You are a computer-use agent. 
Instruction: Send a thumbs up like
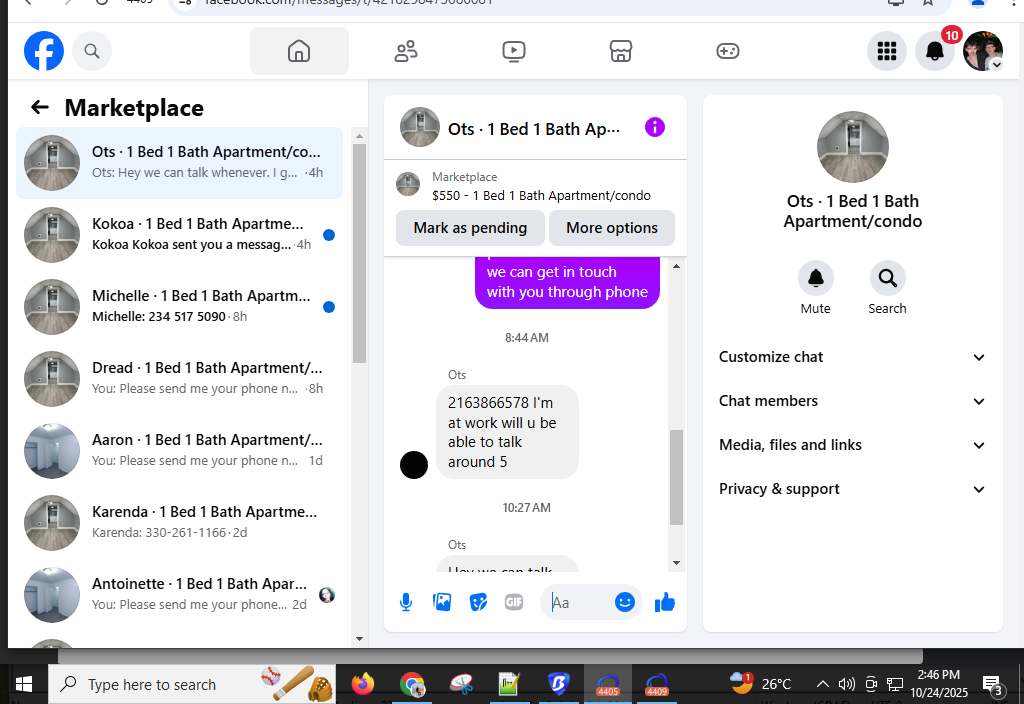point(665,602)
